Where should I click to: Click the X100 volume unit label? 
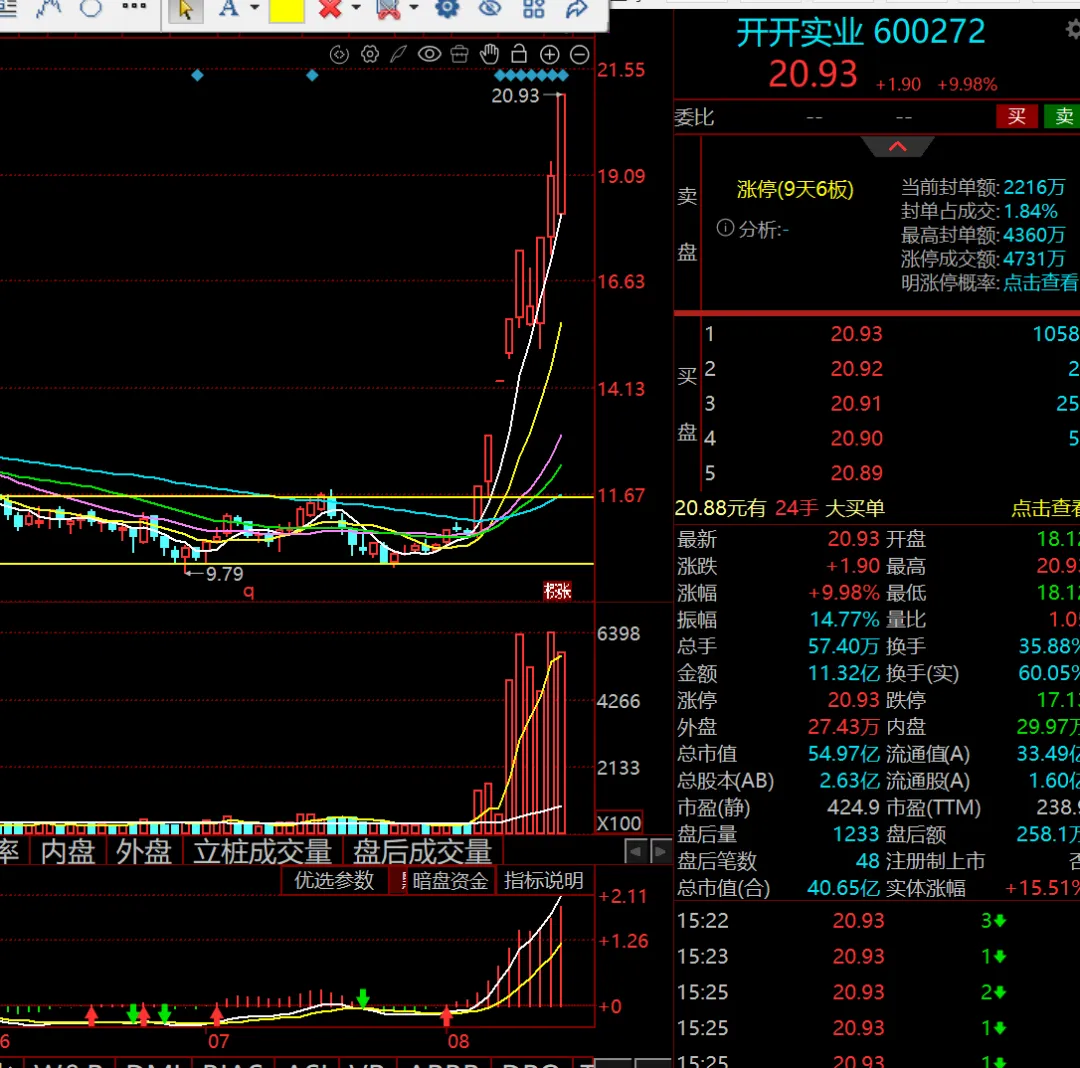click(619, 823)
